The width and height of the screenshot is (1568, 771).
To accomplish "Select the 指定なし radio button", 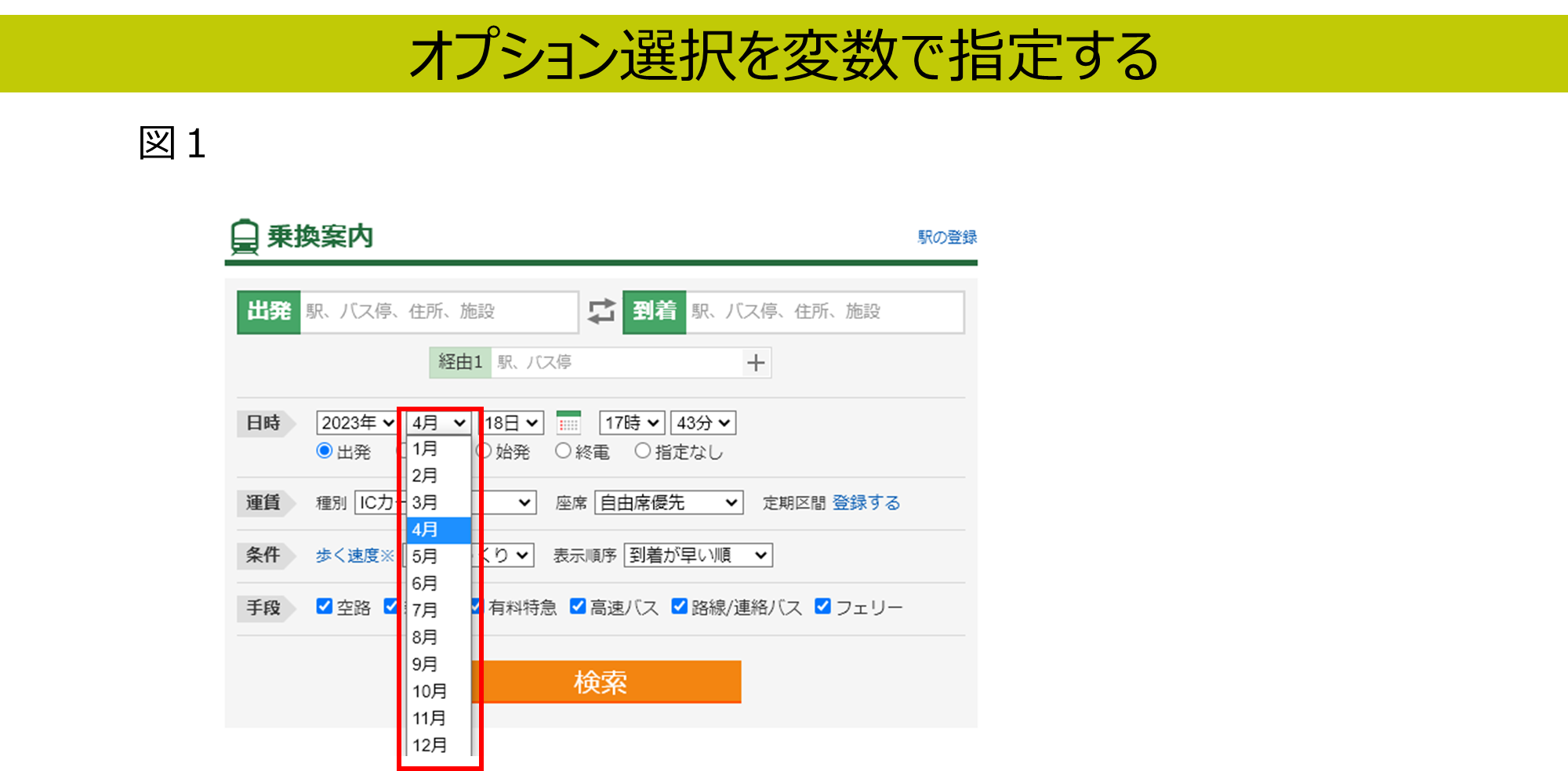I will tap(643, 451).
